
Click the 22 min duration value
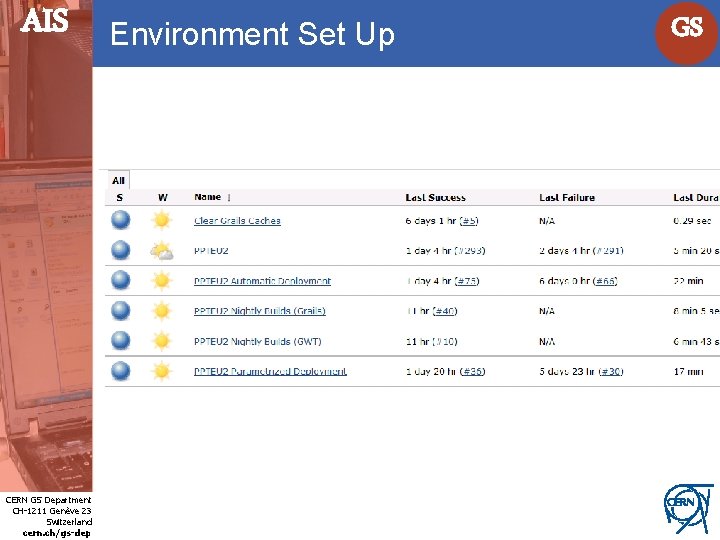tap(688, 281)
